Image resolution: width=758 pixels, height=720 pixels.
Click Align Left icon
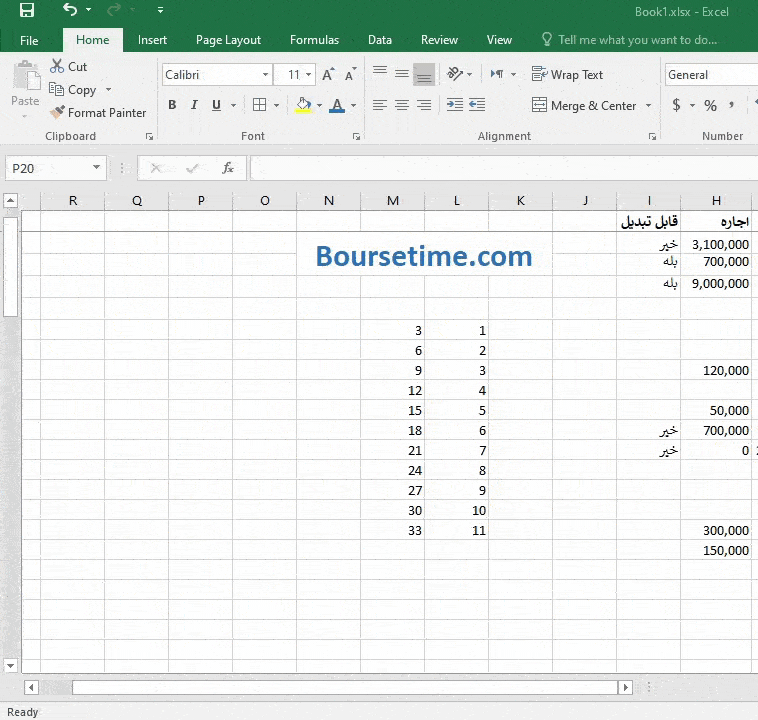380,105
